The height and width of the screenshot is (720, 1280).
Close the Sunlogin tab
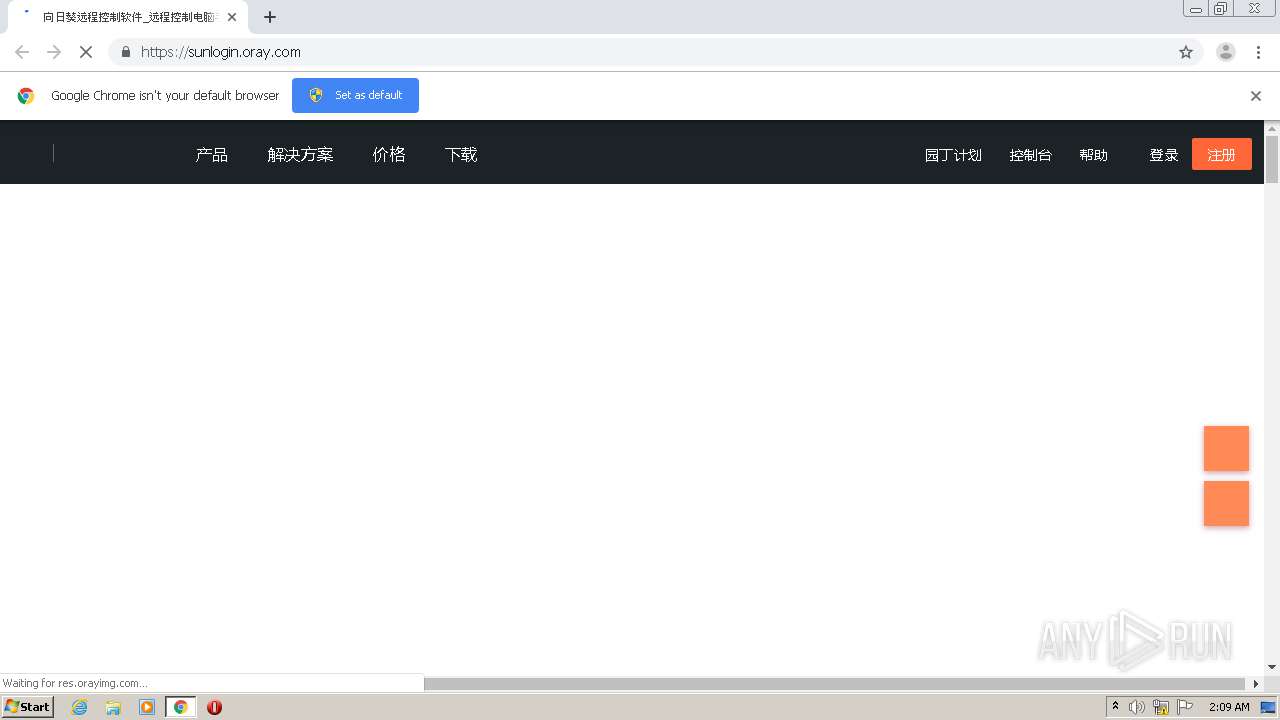pos(232,17)
